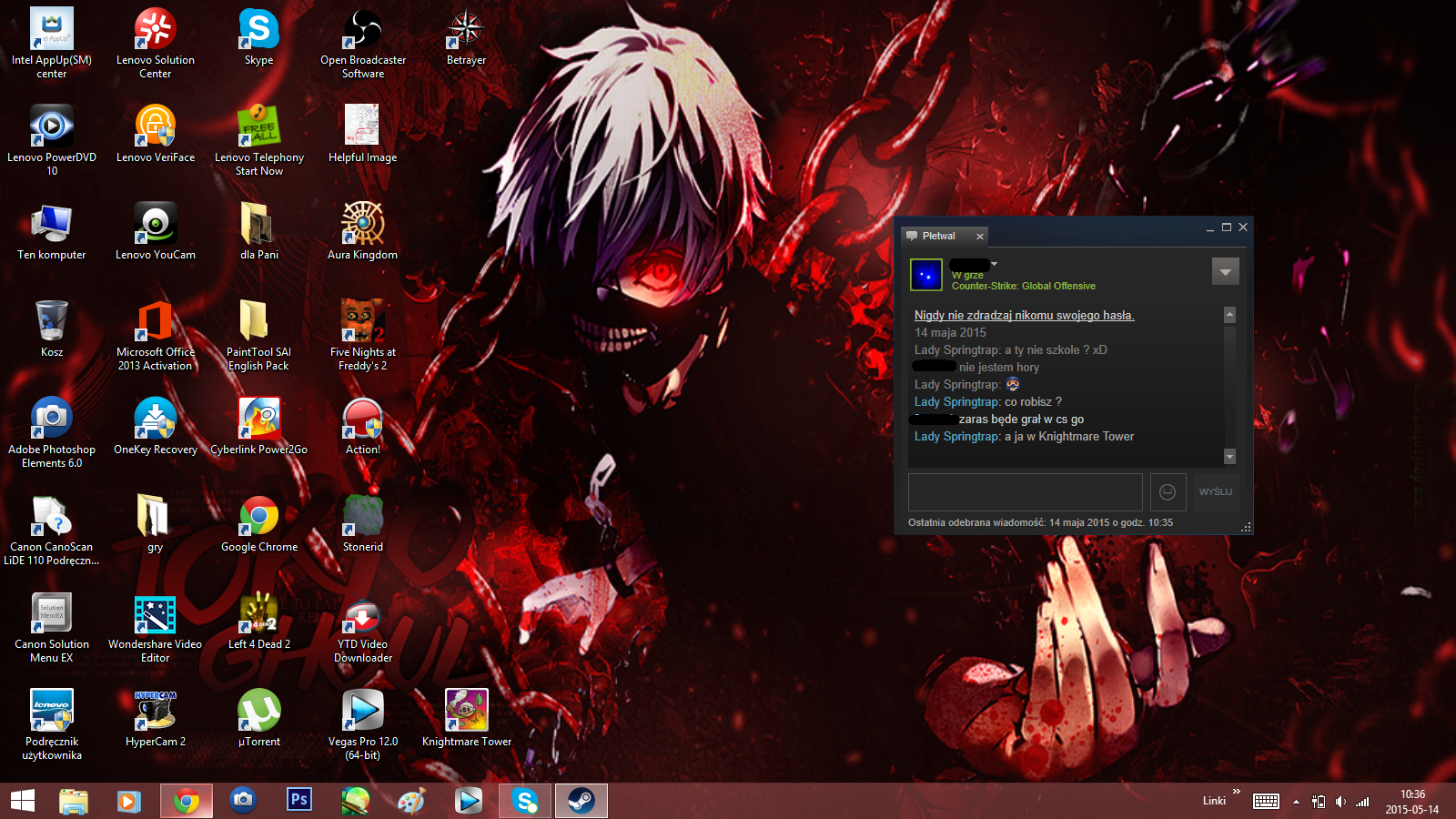Select the Helpful Image file icon
1456x819 pixels.
(x=362, y=135)
